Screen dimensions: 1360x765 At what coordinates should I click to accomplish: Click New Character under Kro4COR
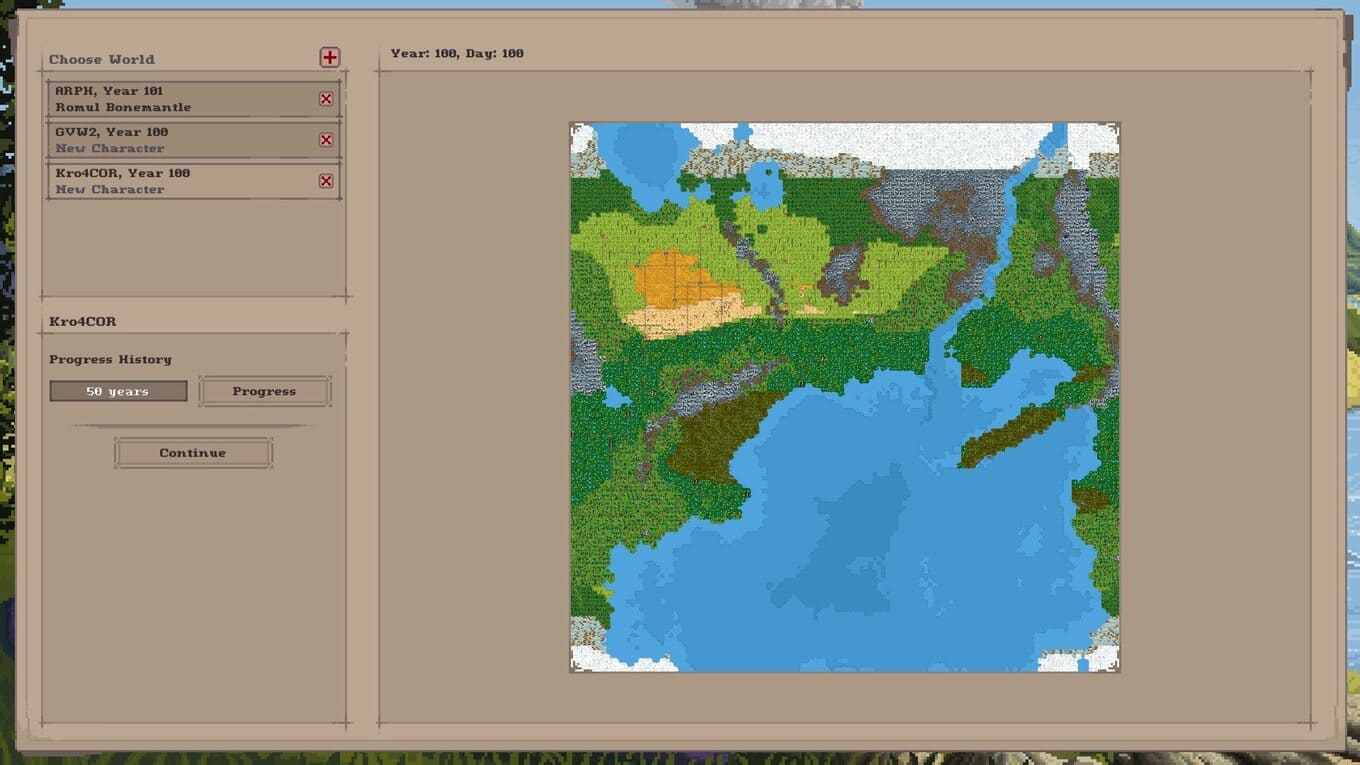(110, 189)
